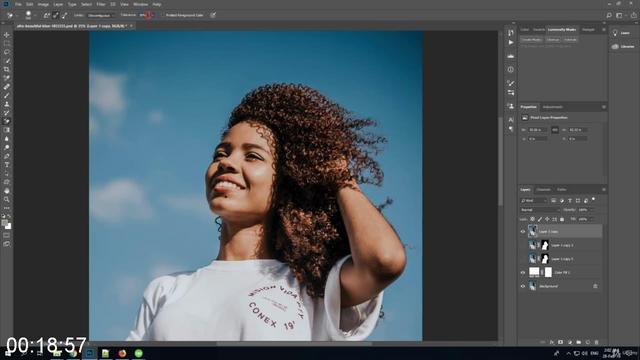Open the Learn panel button

click(x=621, y=33)
